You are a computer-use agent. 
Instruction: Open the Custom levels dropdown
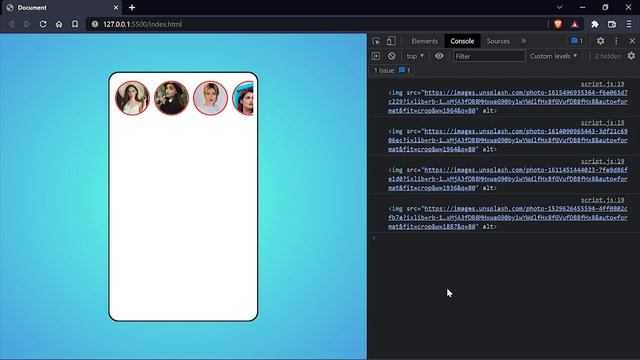[553, 56]
